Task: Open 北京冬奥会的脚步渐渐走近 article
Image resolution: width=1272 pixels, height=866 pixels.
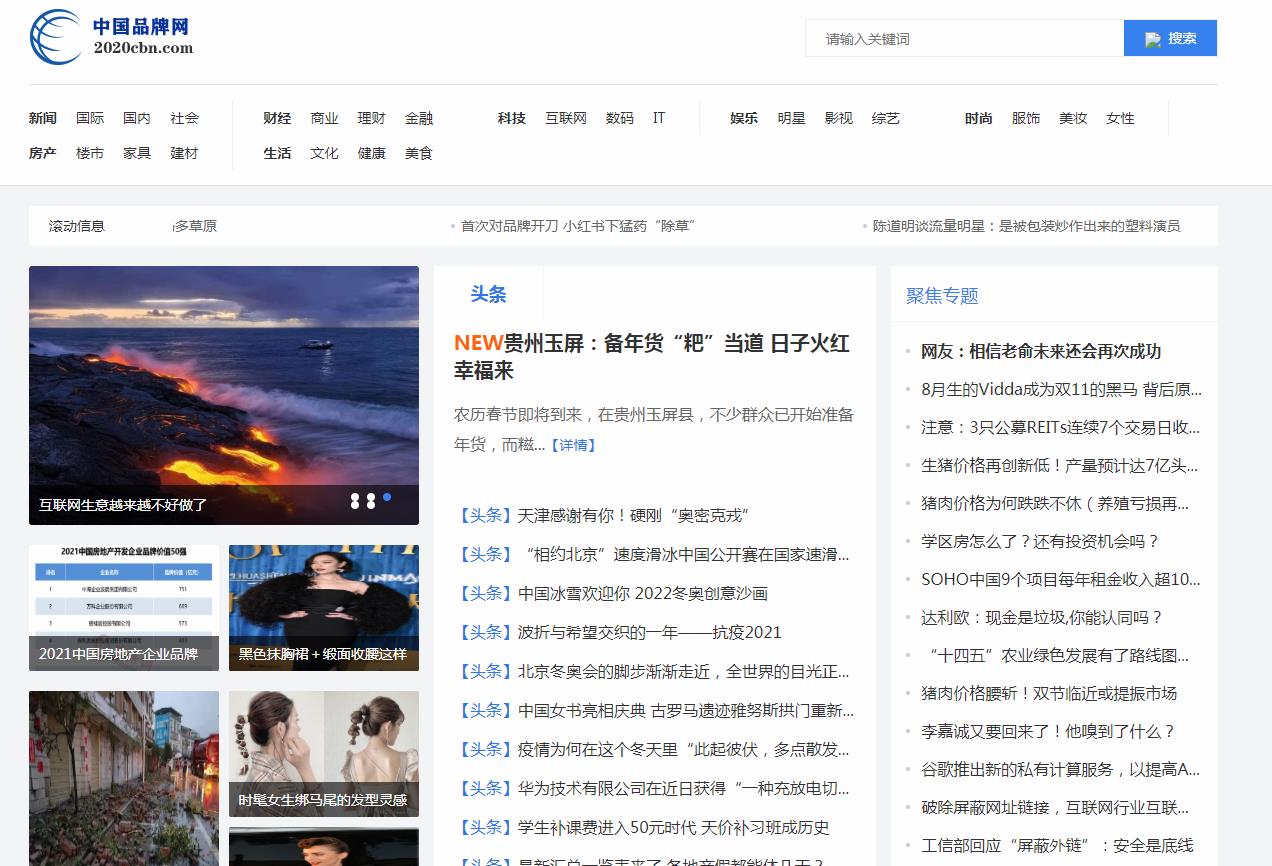Action: tap(686, 672)
